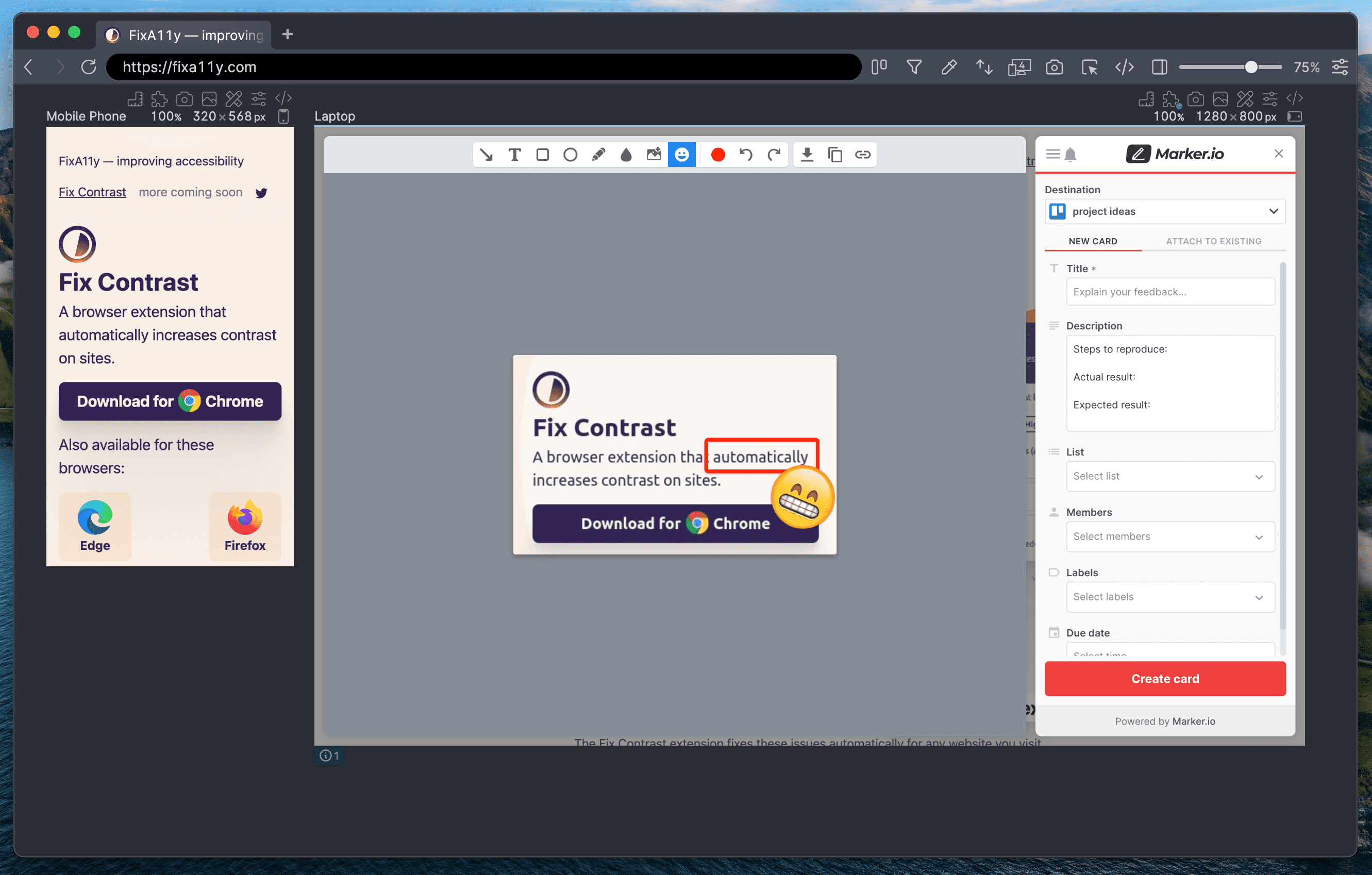Toggle rulers icon on Mobile Phone pane
This screenshot has width=1372, height=875.
pos(135,99)
